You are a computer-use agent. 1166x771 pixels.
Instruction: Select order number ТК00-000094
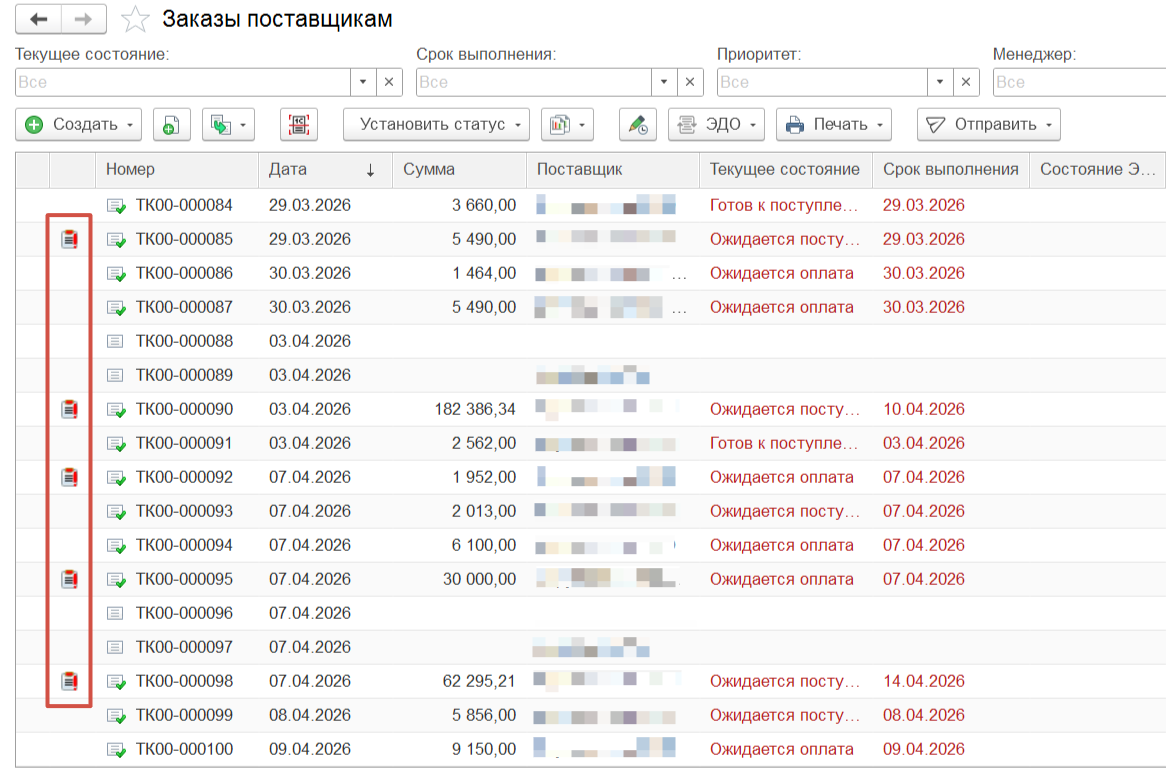pos(184,546)
